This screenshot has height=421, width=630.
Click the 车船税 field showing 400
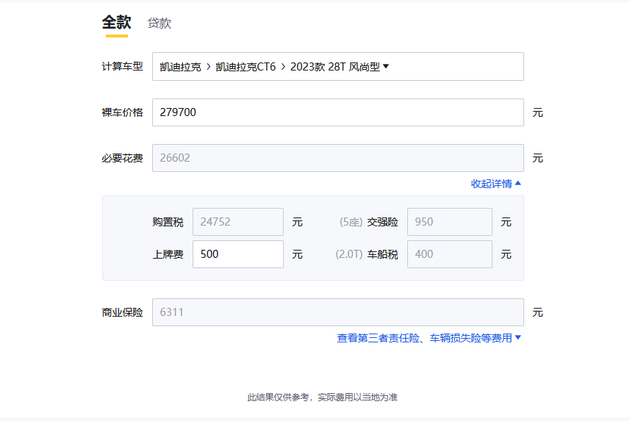point(449,254)
